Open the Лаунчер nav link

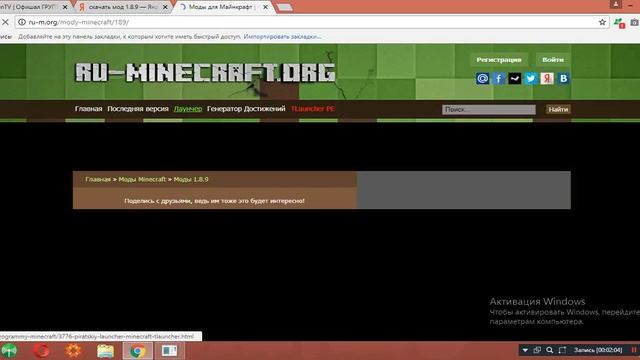pyautogui.click(x=188, y=109)
